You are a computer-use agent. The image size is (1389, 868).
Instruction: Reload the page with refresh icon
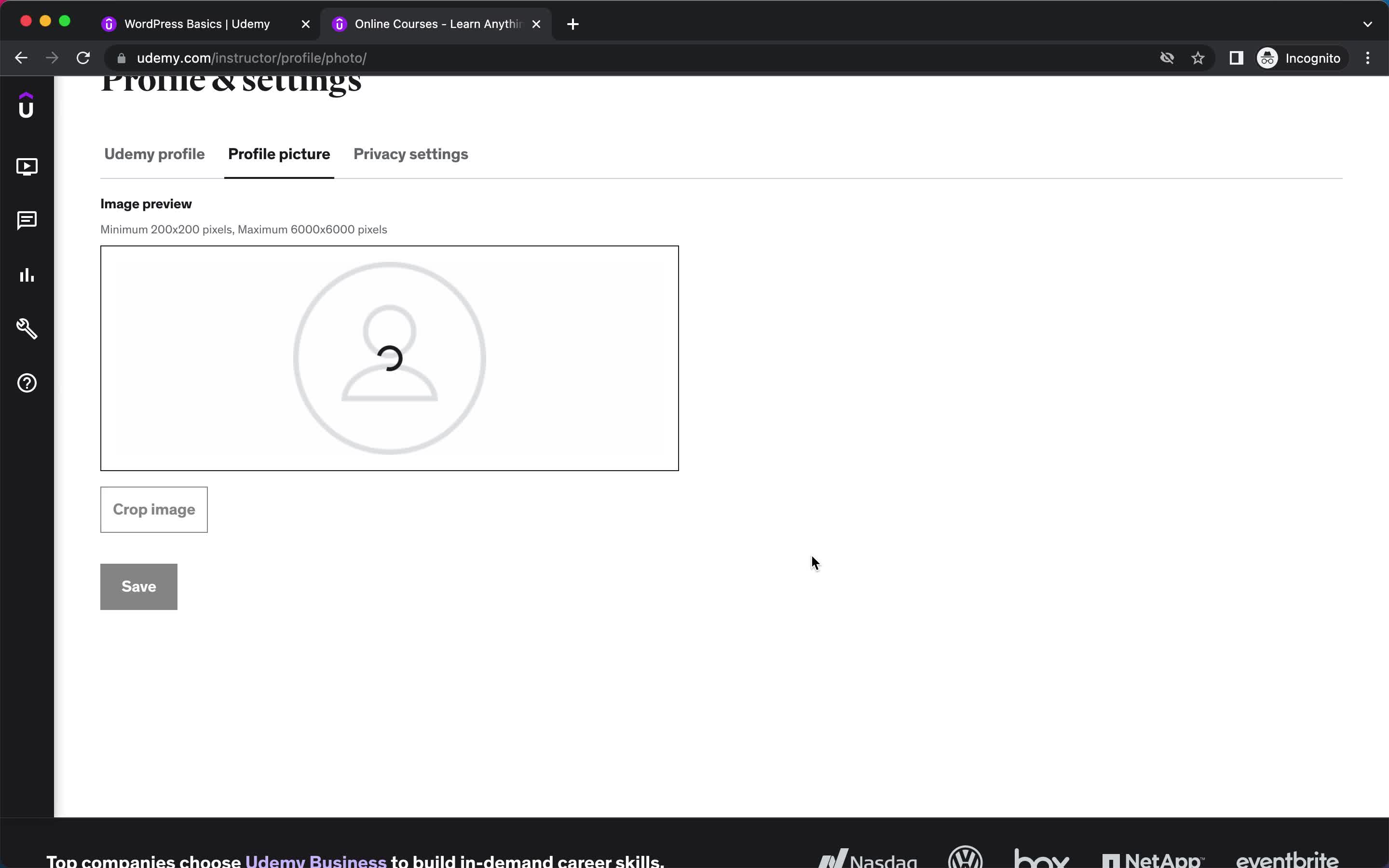click(83, 58)
